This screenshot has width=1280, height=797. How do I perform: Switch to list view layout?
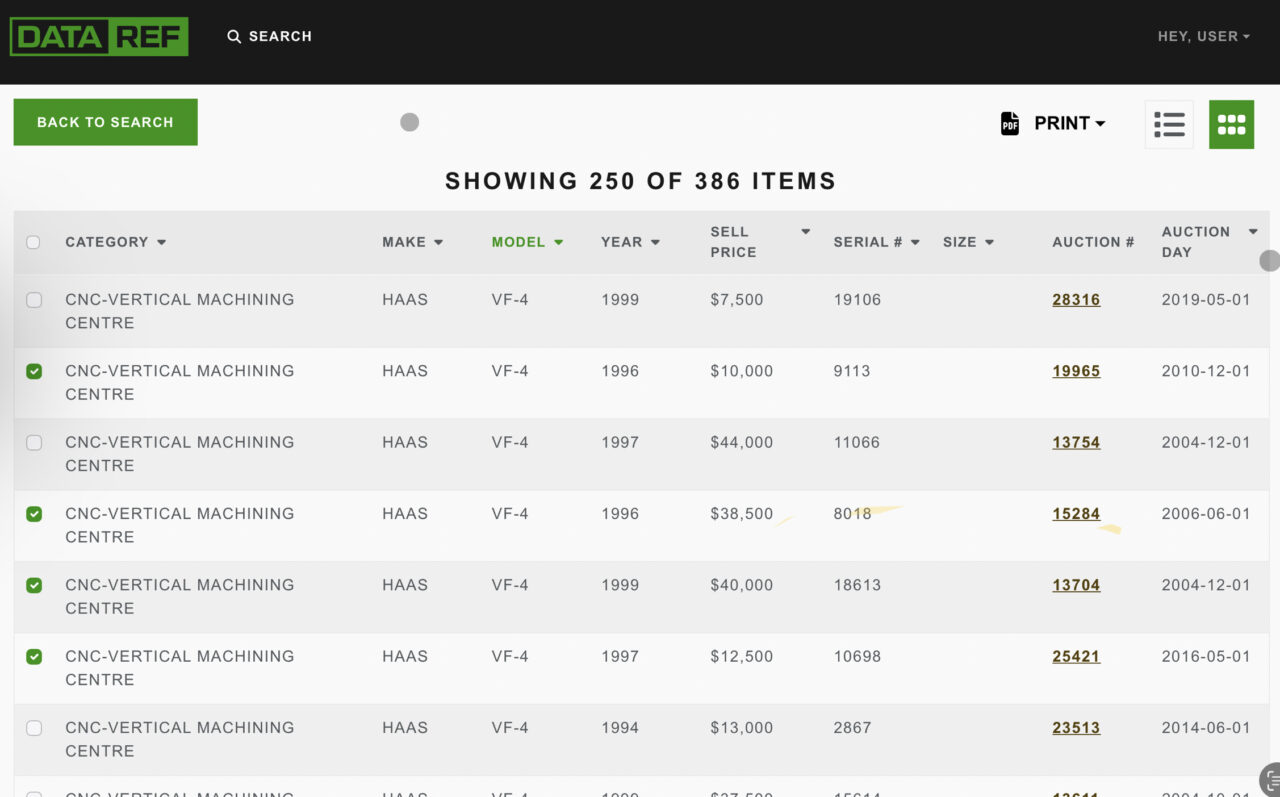1169,123
